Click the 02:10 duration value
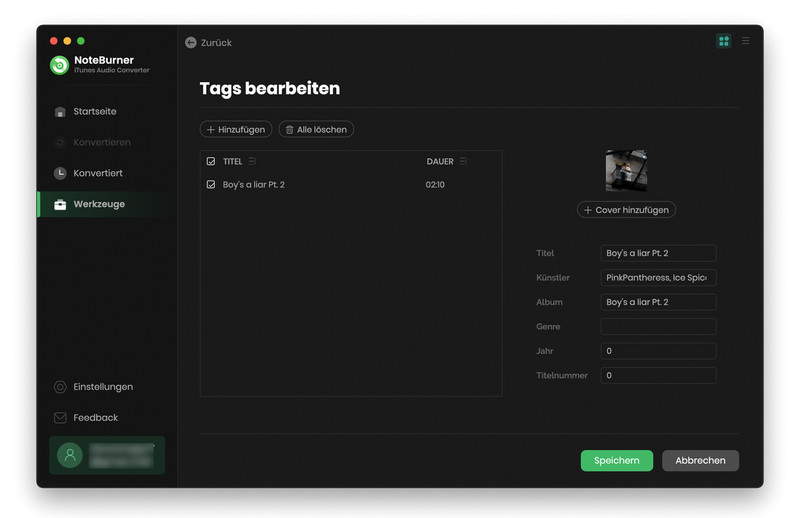800x518 pixels. point(435,184)
